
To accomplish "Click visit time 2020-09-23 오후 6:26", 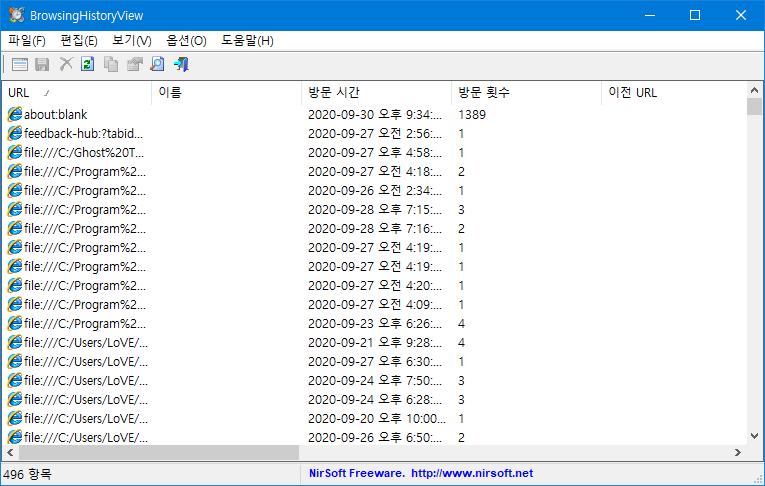I will pos(375,324).
